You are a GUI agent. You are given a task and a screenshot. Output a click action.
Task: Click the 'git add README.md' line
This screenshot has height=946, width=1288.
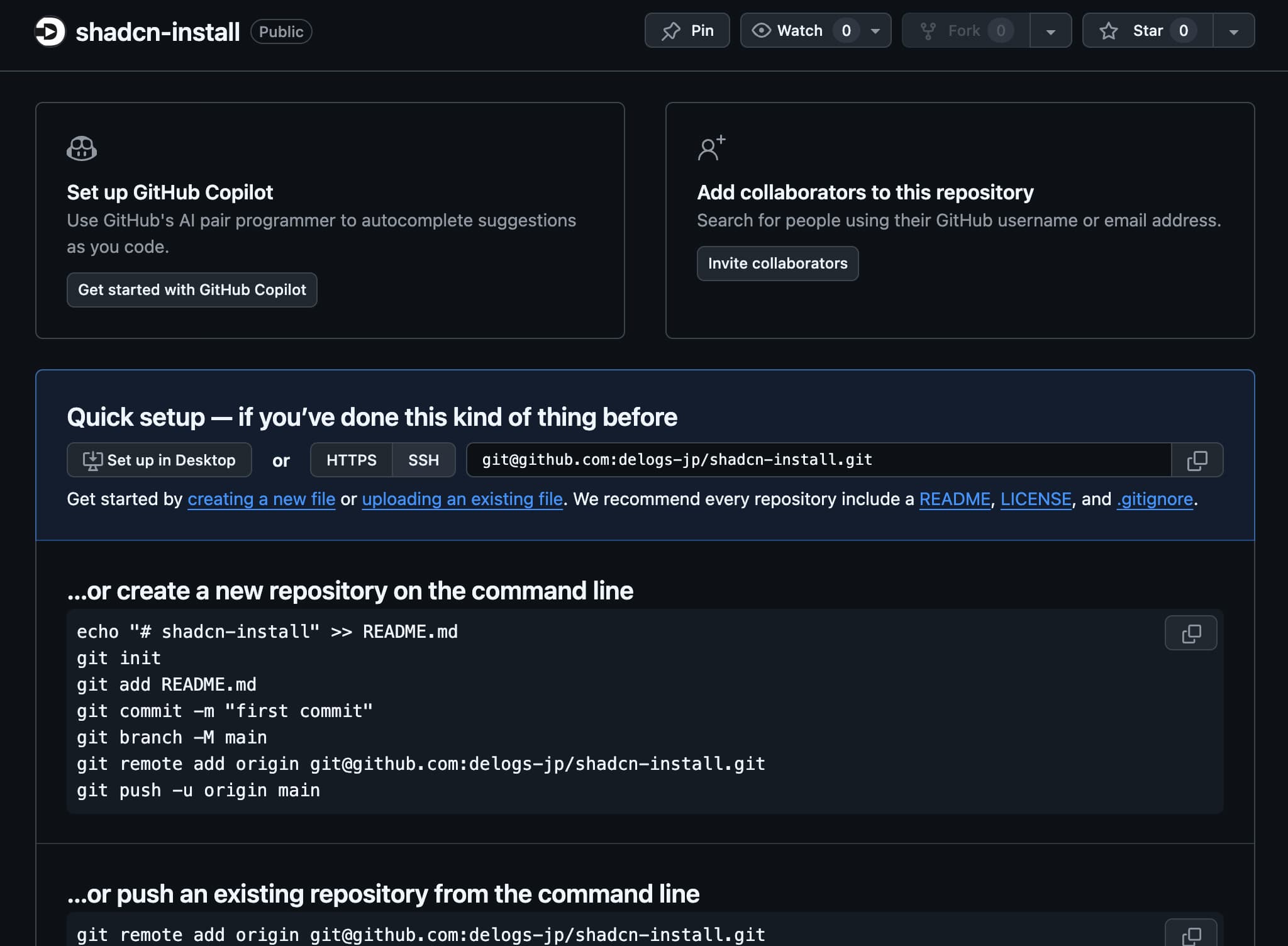click(167, 684)
